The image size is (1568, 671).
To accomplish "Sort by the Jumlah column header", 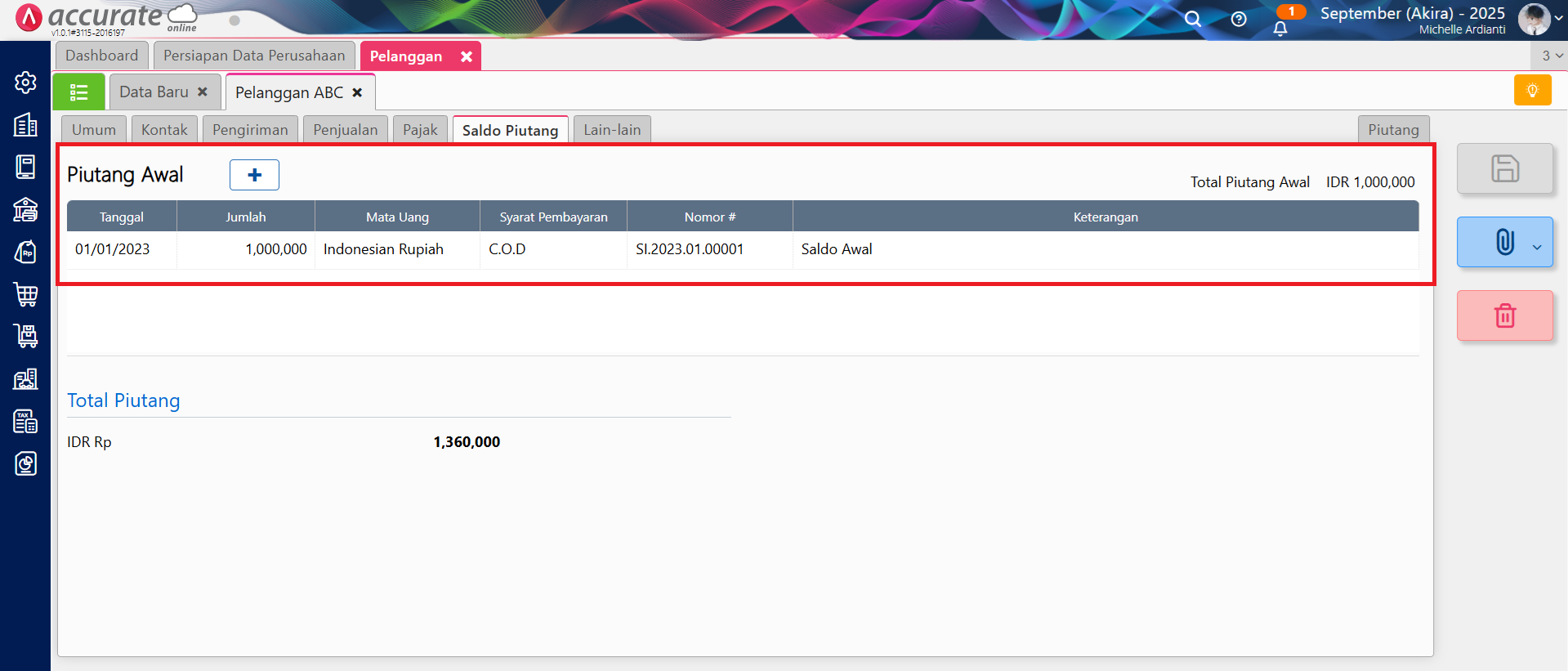I will point(246,217).
